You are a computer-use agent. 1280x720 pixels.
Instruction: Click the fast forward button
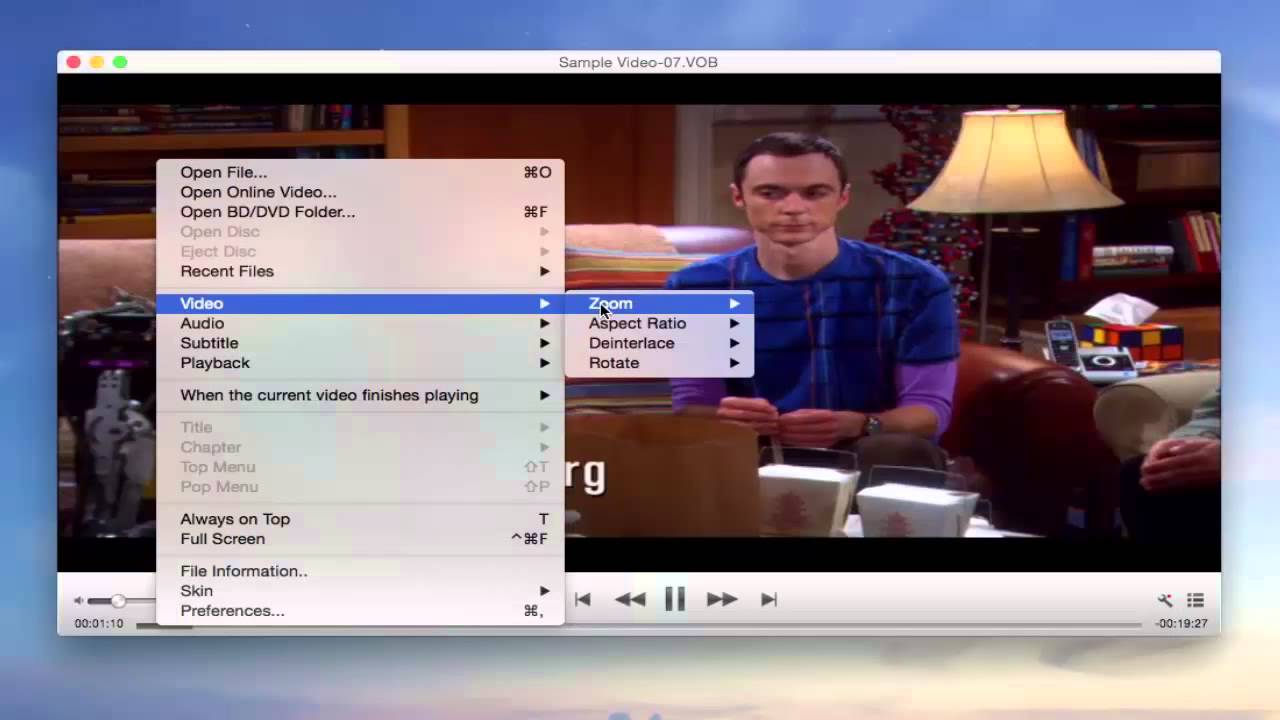(x=721, y=599)
